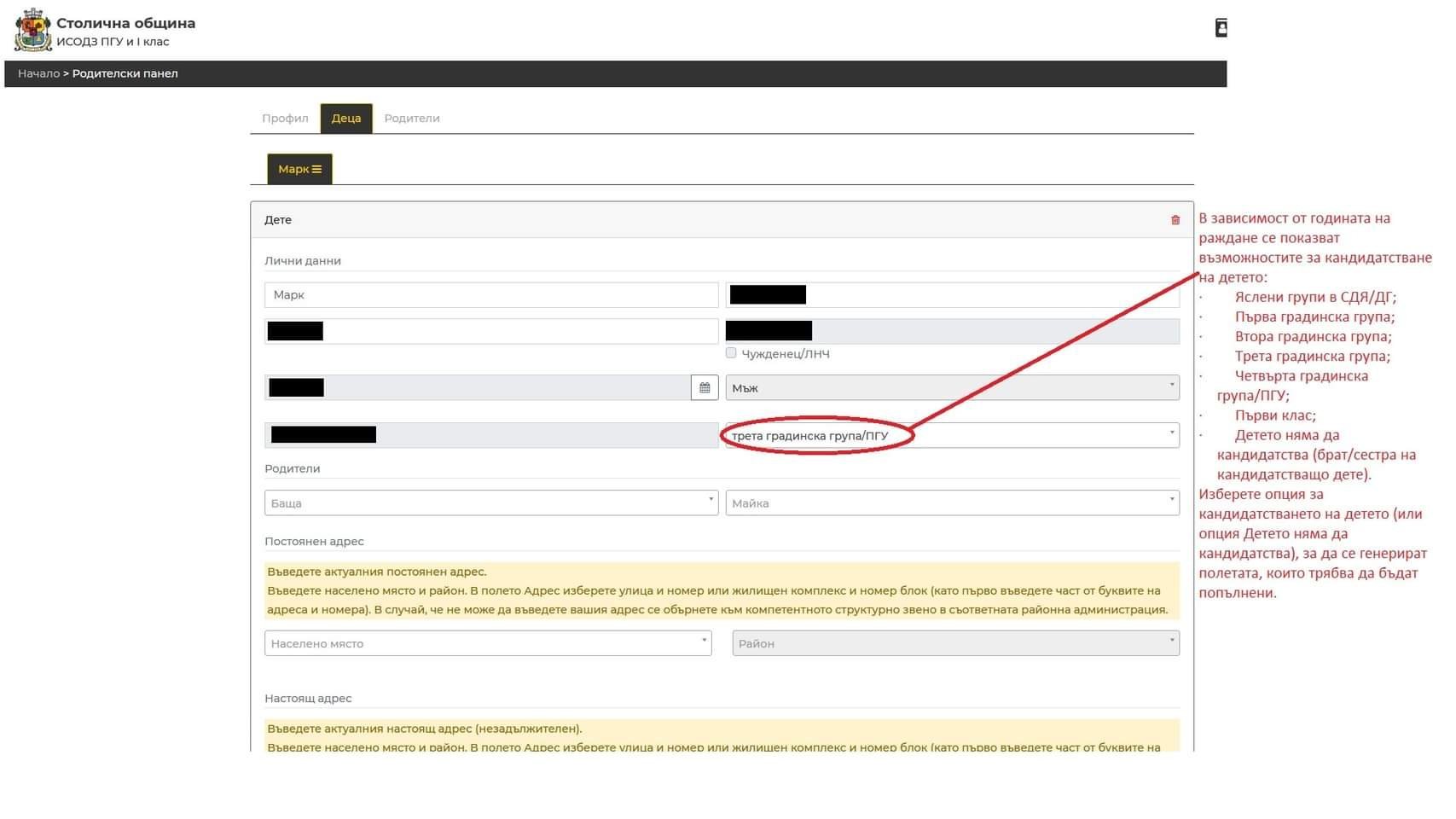1456x819 pixels.
Task: Click the red trash icon to delete child
Action: click(x=1175, y=220)
